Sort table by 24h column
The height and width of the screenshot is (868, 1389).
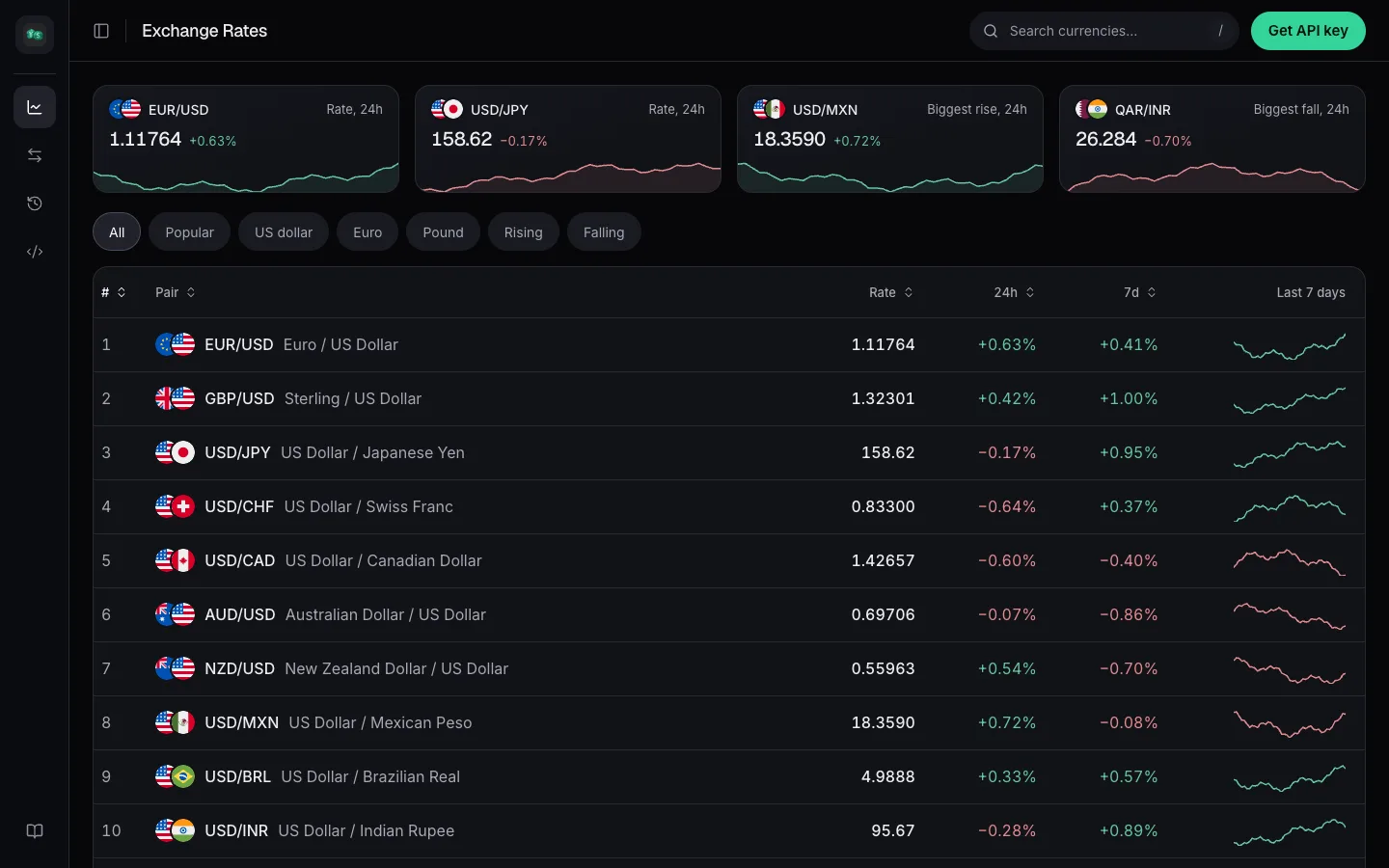coord(1015,292)
